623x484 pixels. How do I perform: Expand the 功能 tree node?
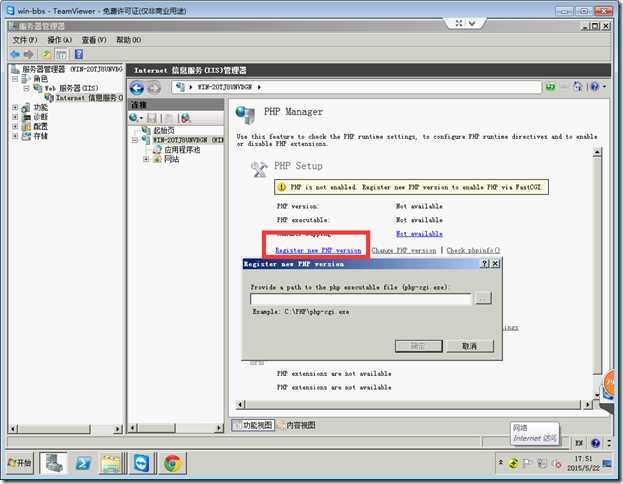click(15, 107)
